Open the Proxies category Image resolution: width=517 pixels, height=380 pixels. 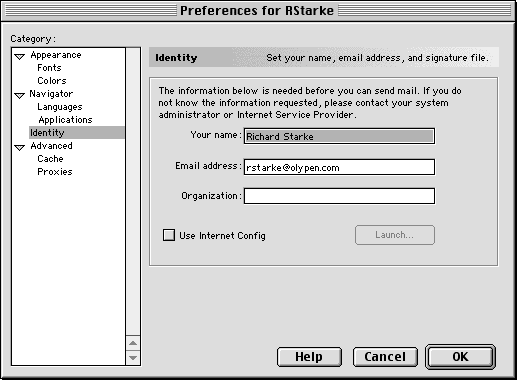pos(55,172)
